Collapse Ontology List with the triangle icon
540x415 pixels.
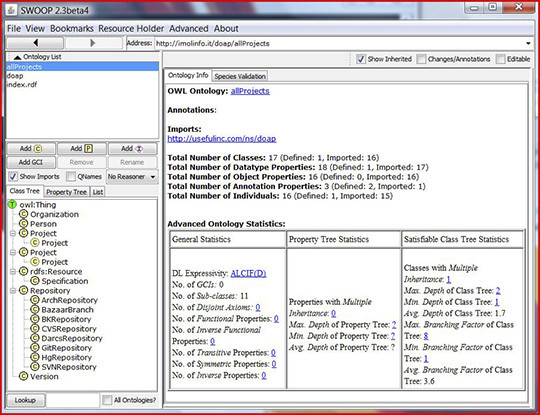coord(18,57)
